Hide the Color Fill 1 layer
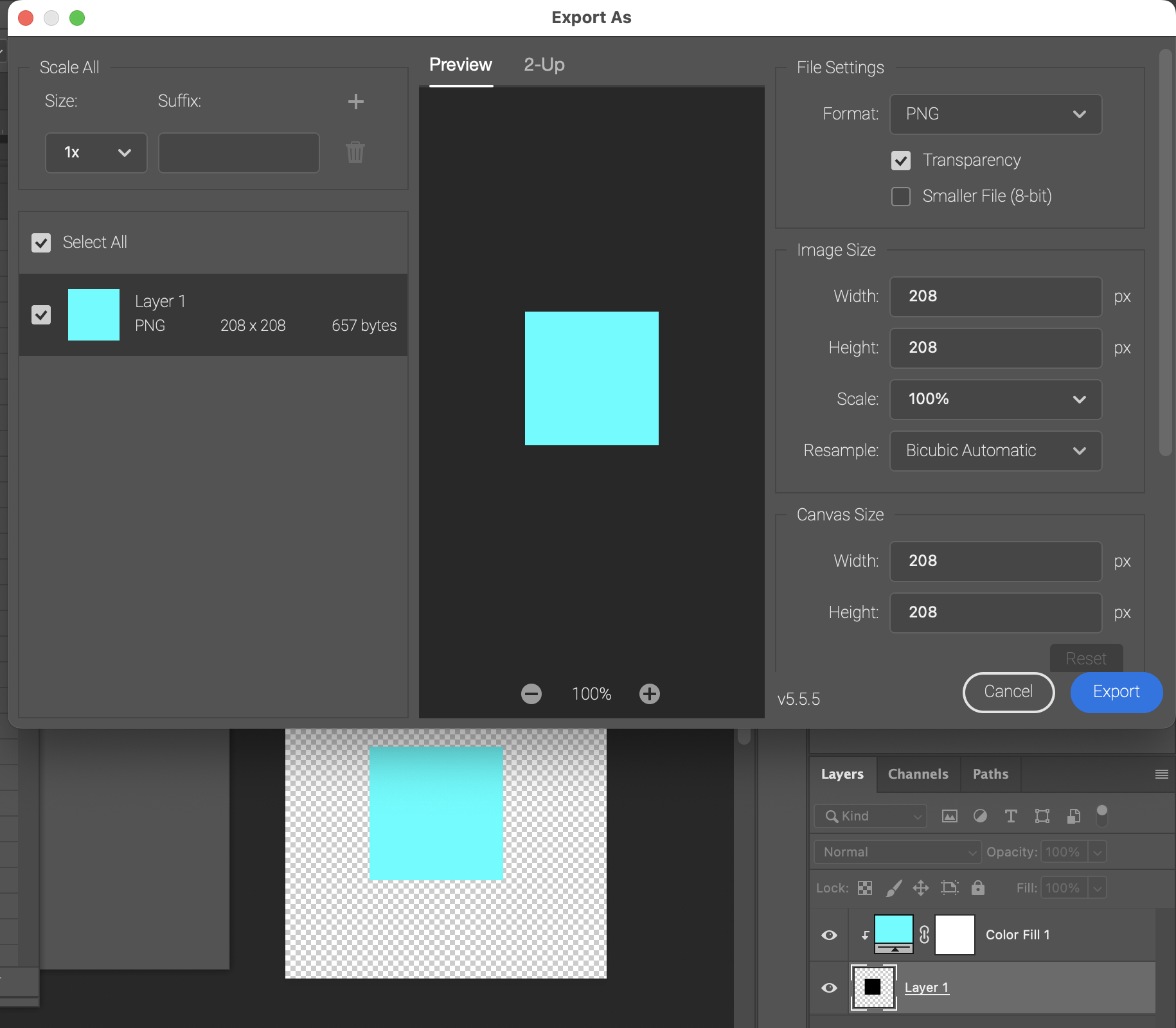Image resolution: width=1176 pixels, height=1028 pixels. coord(828,935)
